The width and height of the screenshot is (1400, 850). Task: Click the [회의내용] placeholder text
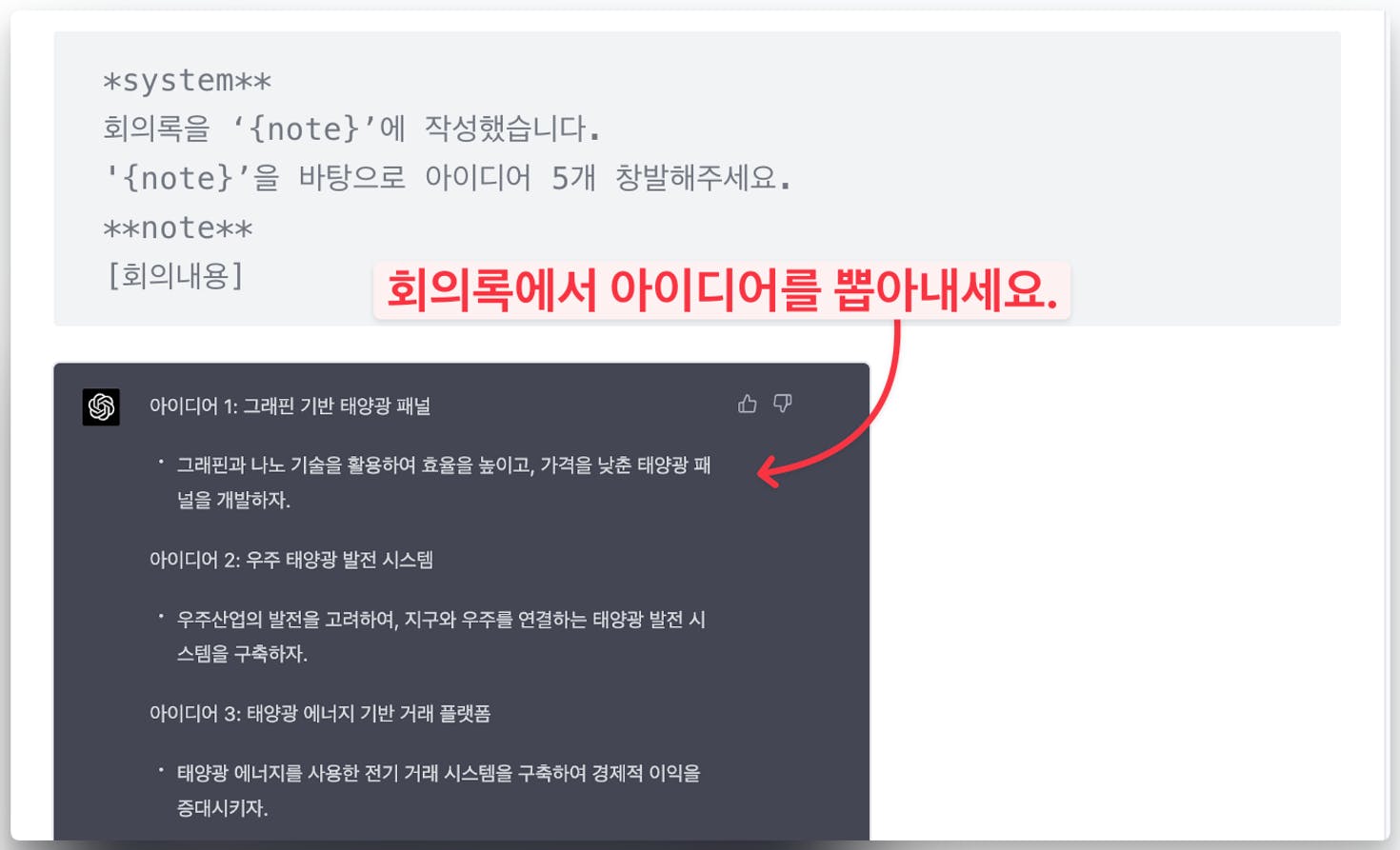click(x=175, y=276)
